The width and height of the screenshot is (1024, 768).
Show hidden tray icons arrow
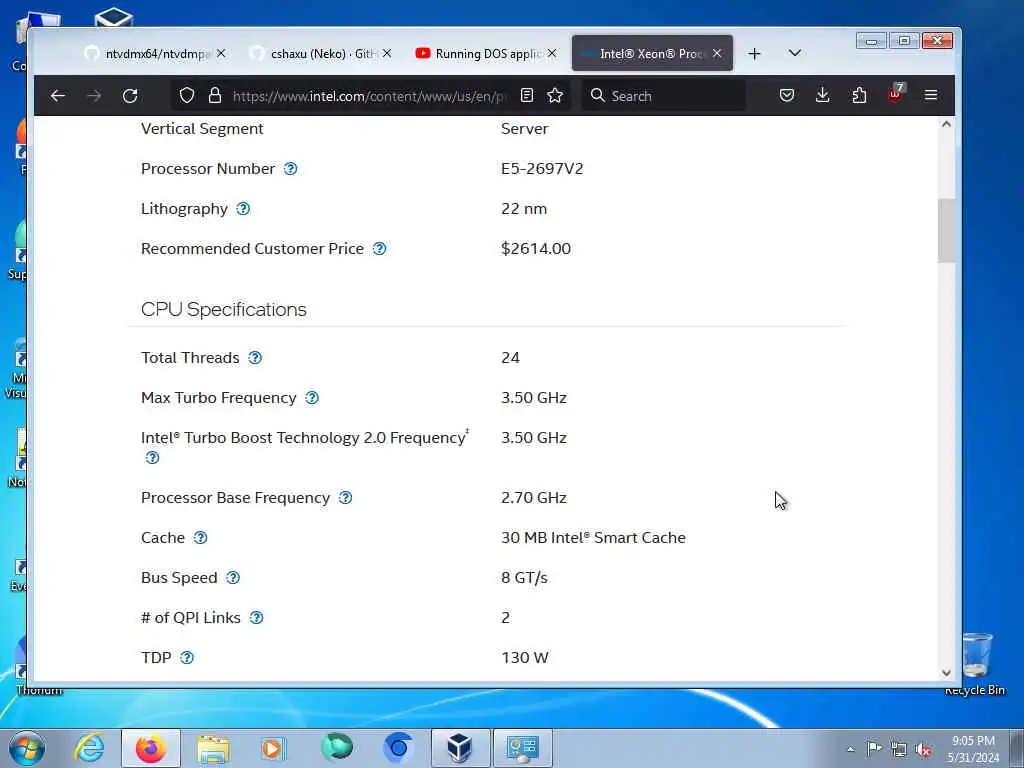[850, 750]
